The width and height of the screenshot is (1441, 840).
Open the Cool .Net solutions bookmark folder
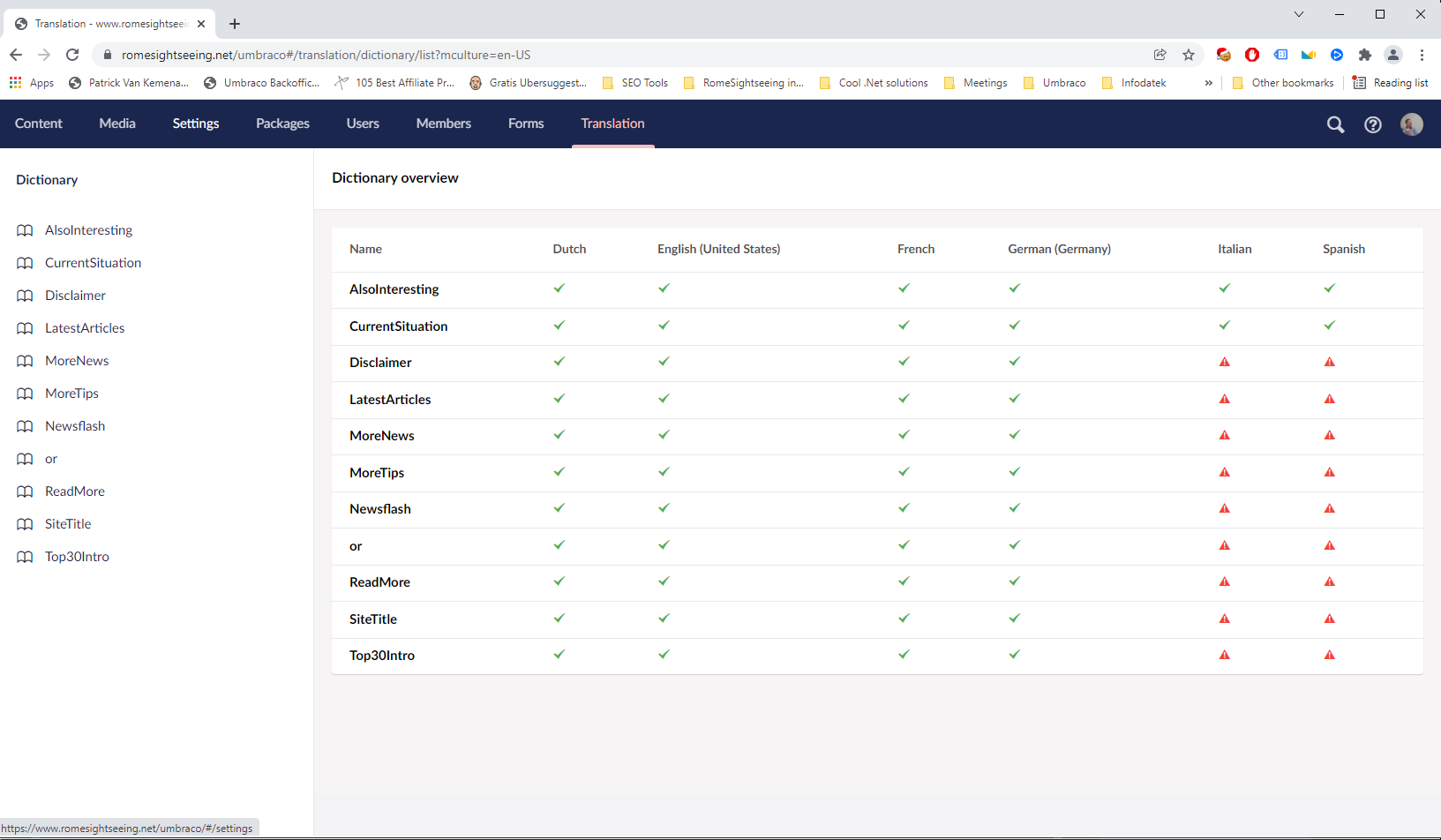[x=874, y=83]
